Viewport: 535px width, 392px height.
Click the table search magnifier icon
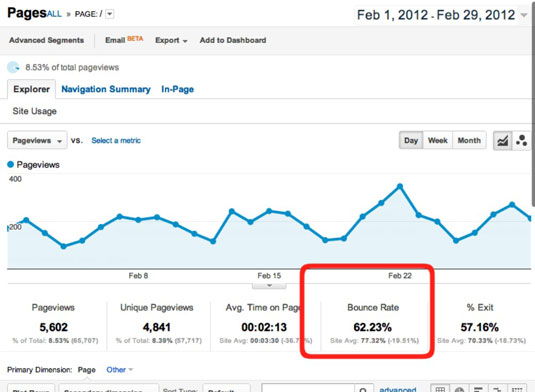click(x=363, y=389)
